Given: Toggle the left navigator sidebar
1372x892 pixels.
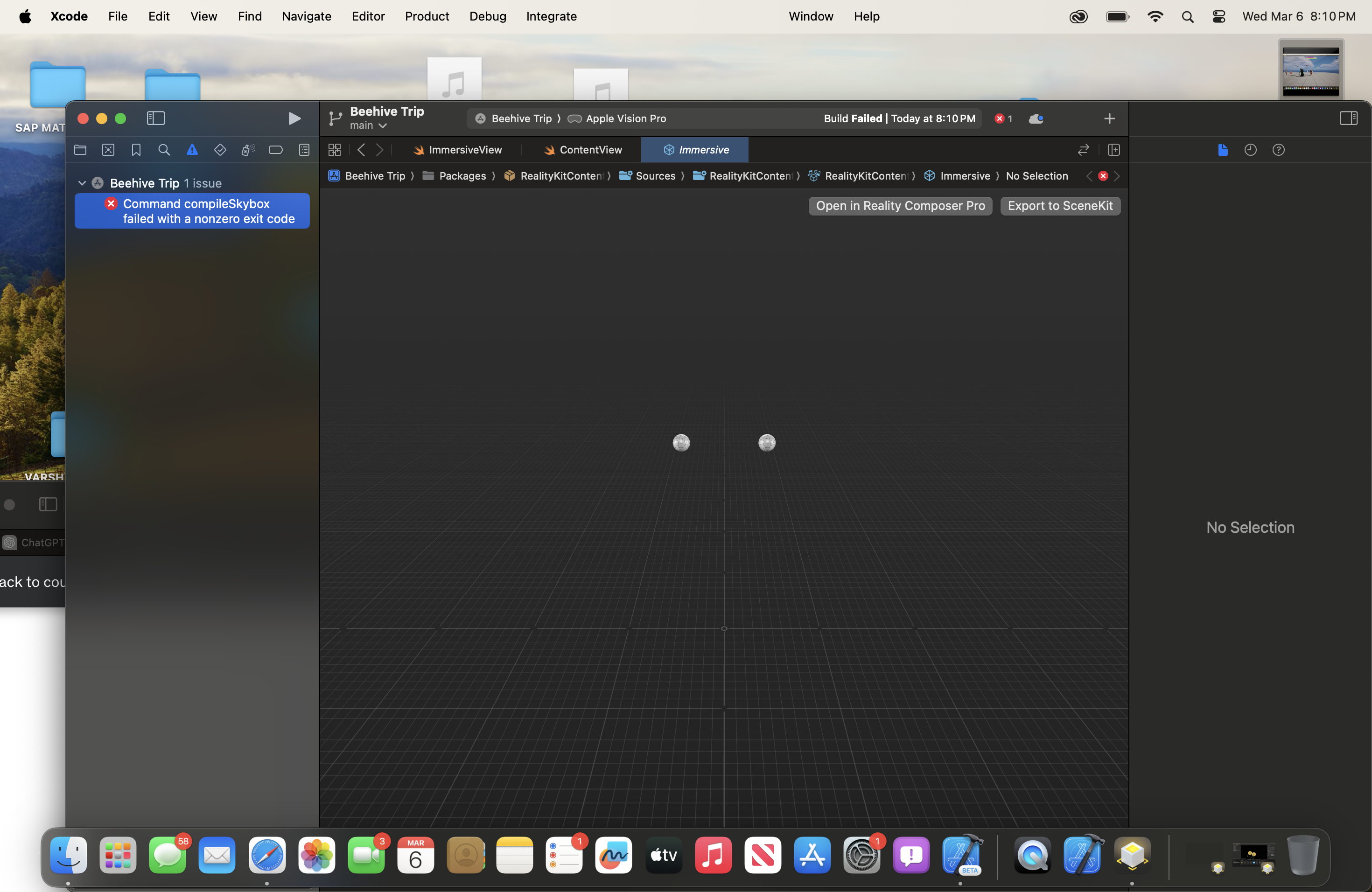Looking at the screenshot, I should pos(156,118).
